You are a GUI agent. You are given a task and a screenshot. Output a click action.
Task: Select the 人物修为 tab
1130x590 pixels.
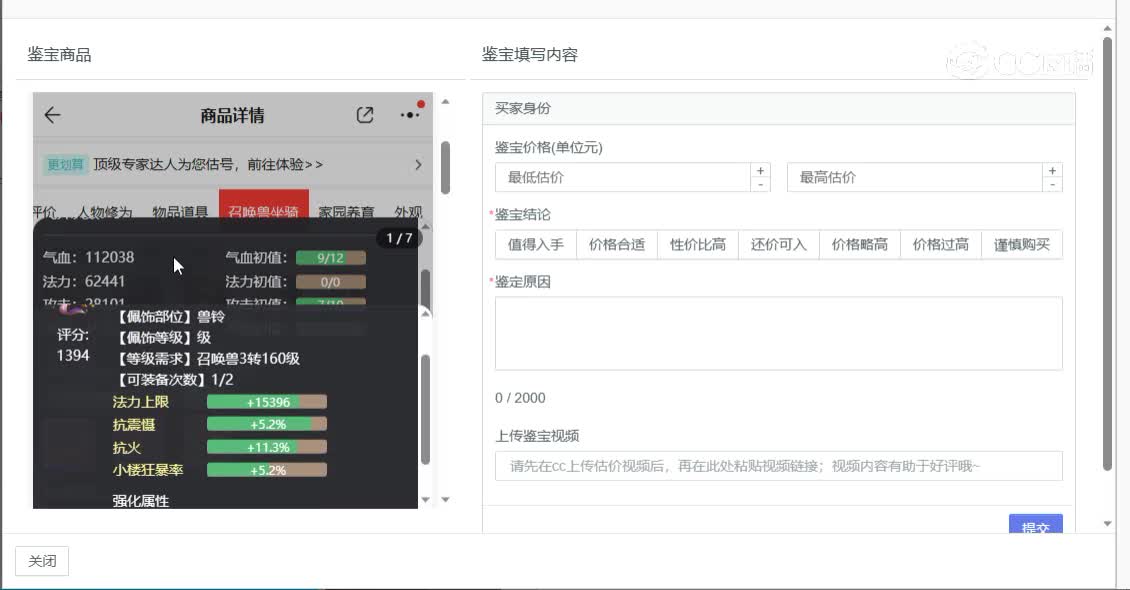point(105,212)
